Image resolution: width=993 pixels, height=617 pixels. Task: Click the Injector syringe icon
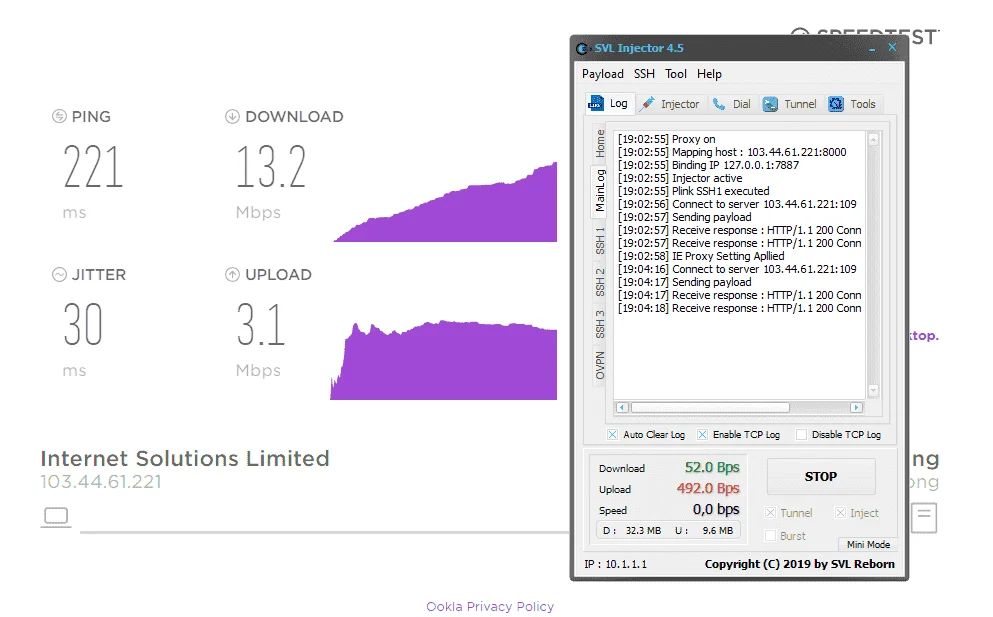click(x=647, y=104)
